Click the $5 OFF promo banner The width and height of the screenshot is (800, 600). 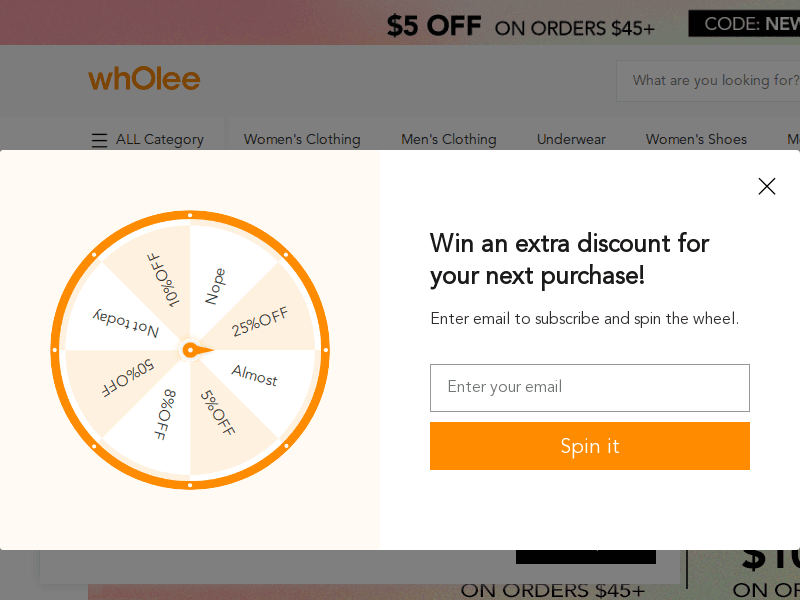[x=520, y=25]
